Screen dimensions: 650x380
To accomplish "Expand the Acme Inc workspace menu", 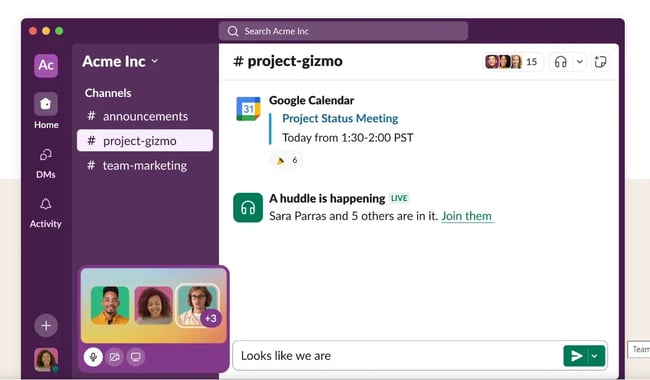I will (120, 61).
